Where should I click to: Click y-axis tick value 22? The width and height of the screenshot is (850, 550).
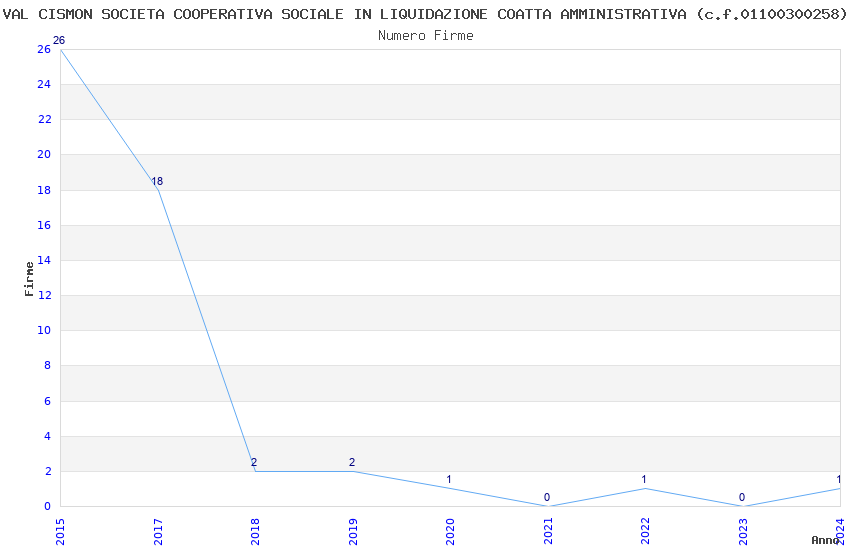[44, 119]
